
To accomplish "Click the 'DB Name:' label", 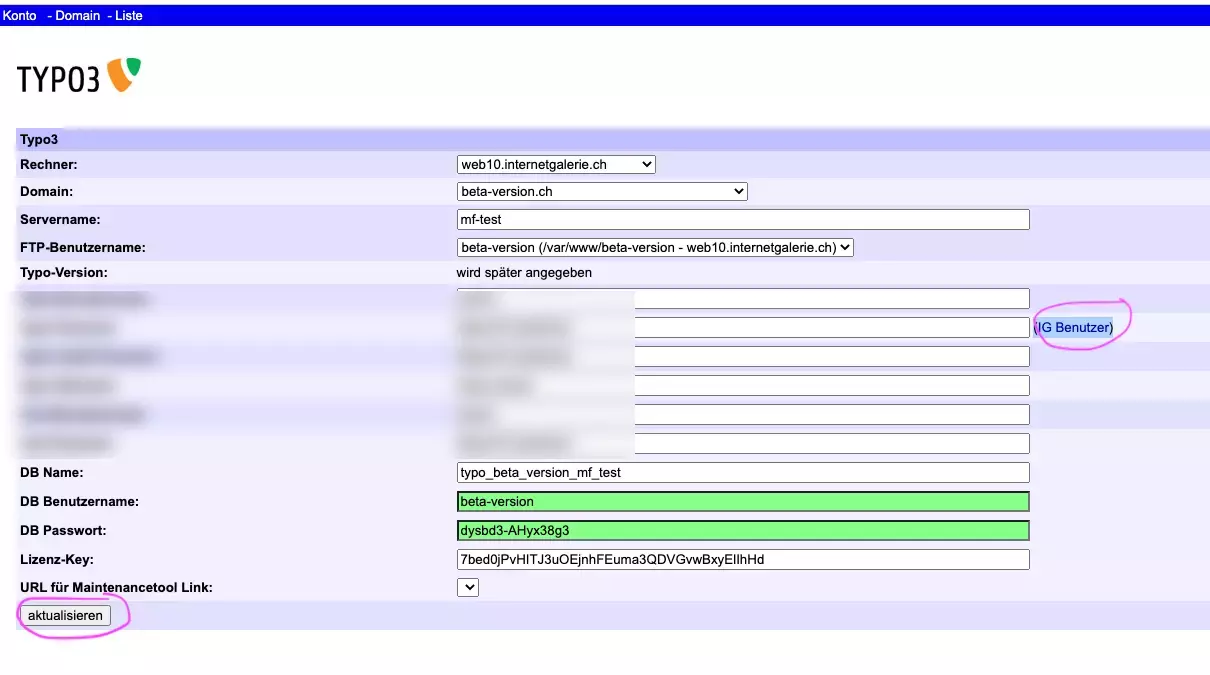I will pyautogui.click(x=52, y=472).
